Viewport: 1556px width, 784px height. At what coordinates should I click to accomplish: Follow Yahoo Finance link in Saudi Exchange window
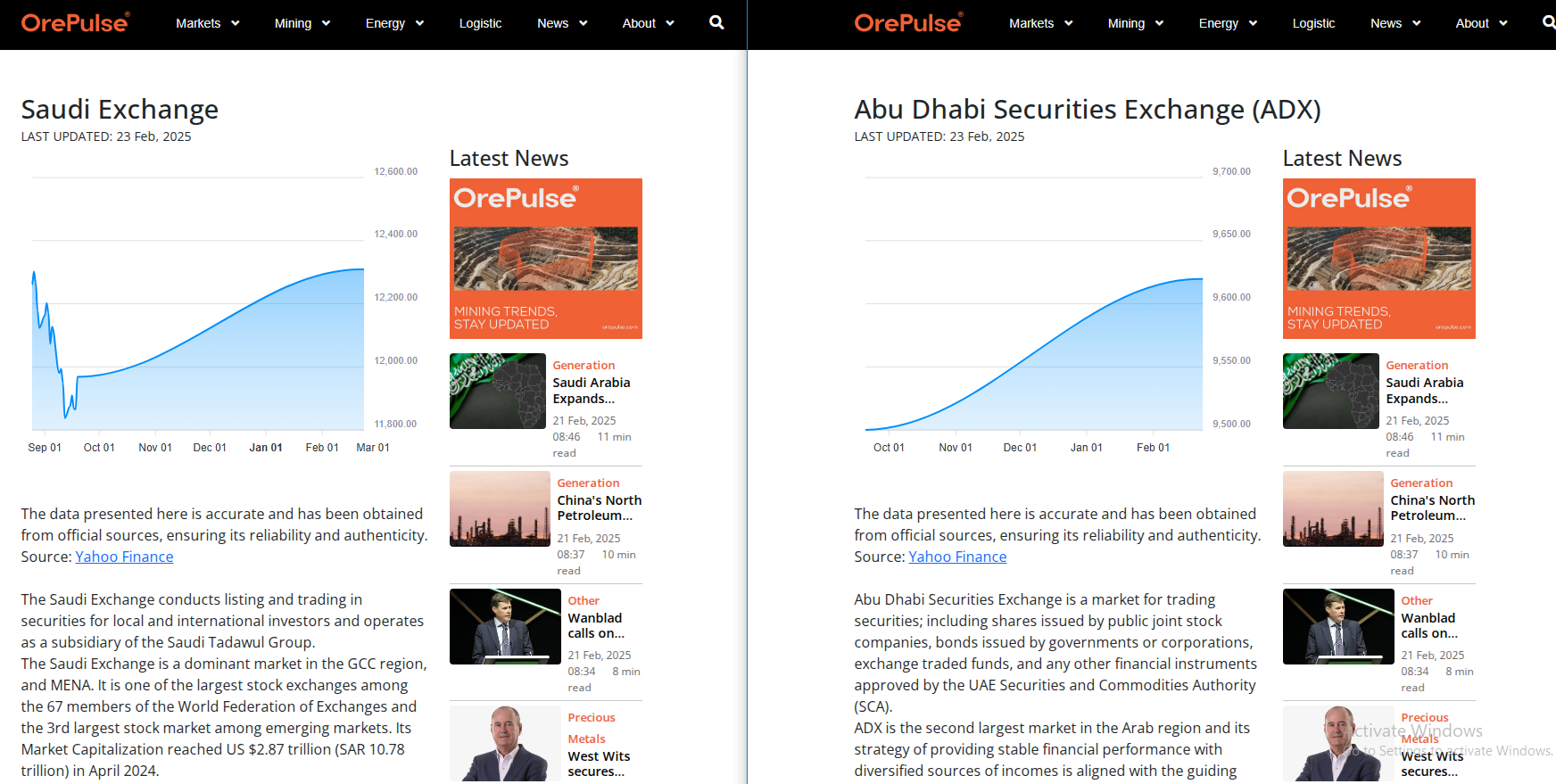[x=124, y=557]
